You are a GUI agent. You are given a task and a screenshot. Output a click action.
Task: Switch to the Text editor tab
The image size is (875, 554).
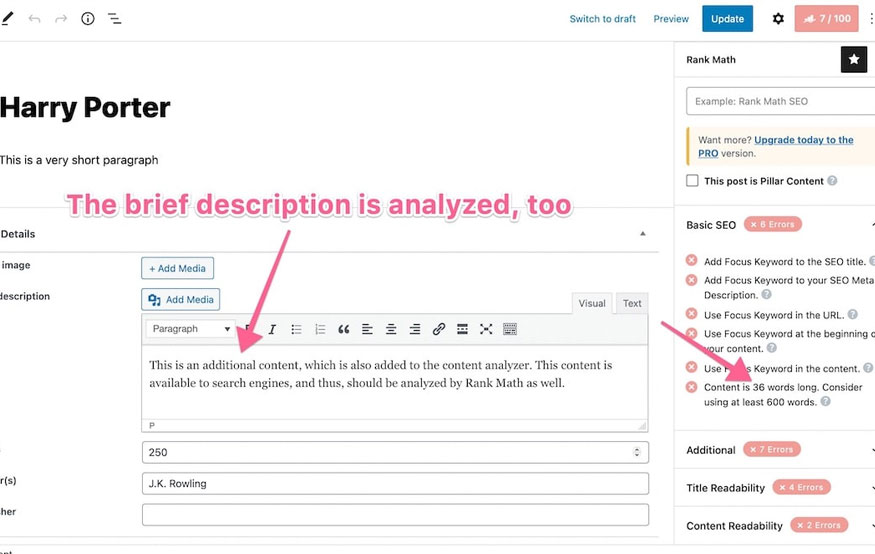click(632, 303)
